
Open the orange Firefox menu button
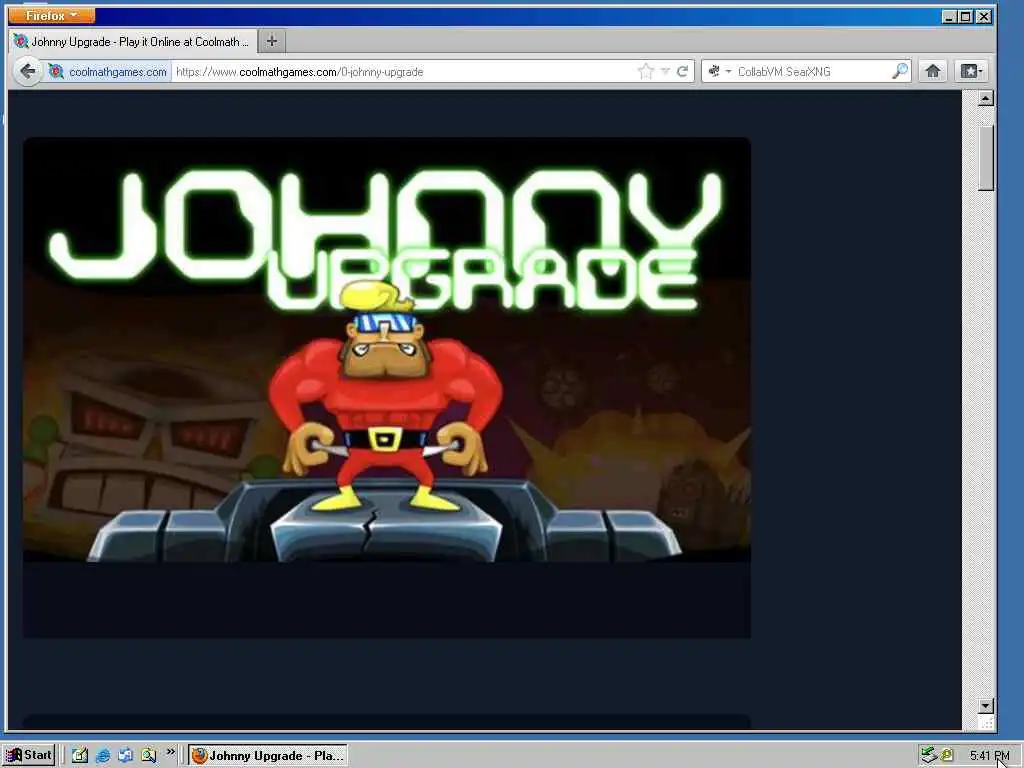(52, 15)
